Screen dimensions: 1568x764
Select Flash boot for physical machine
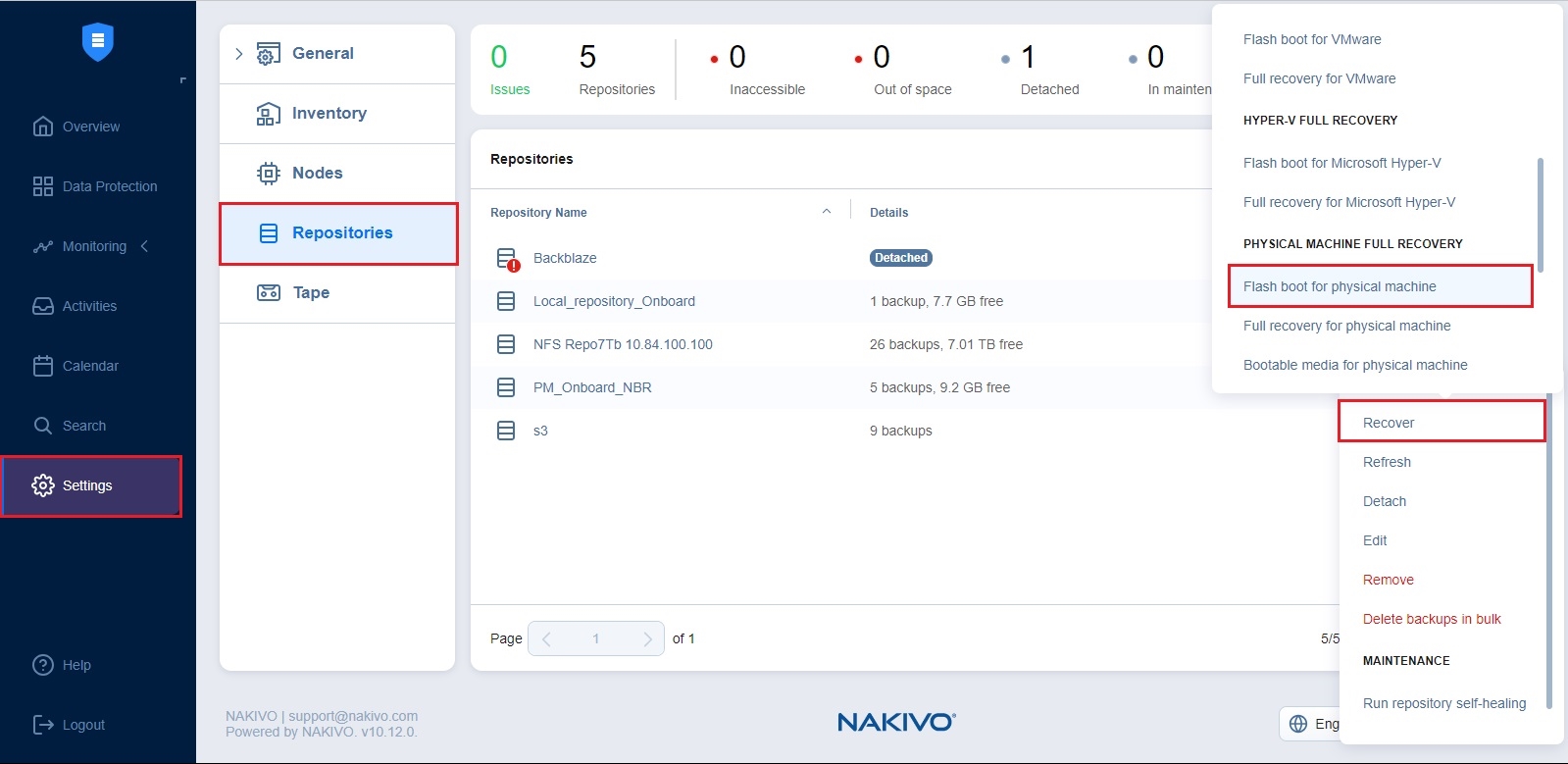pos(1339,286)
